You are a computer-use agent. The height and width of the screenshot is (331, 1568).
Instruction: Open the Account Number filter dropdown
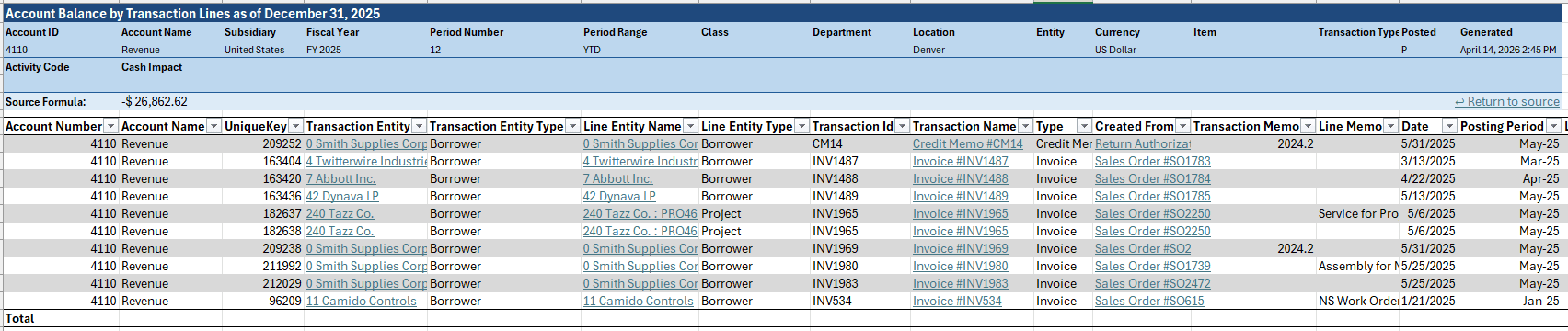click(x=110, y=126)
